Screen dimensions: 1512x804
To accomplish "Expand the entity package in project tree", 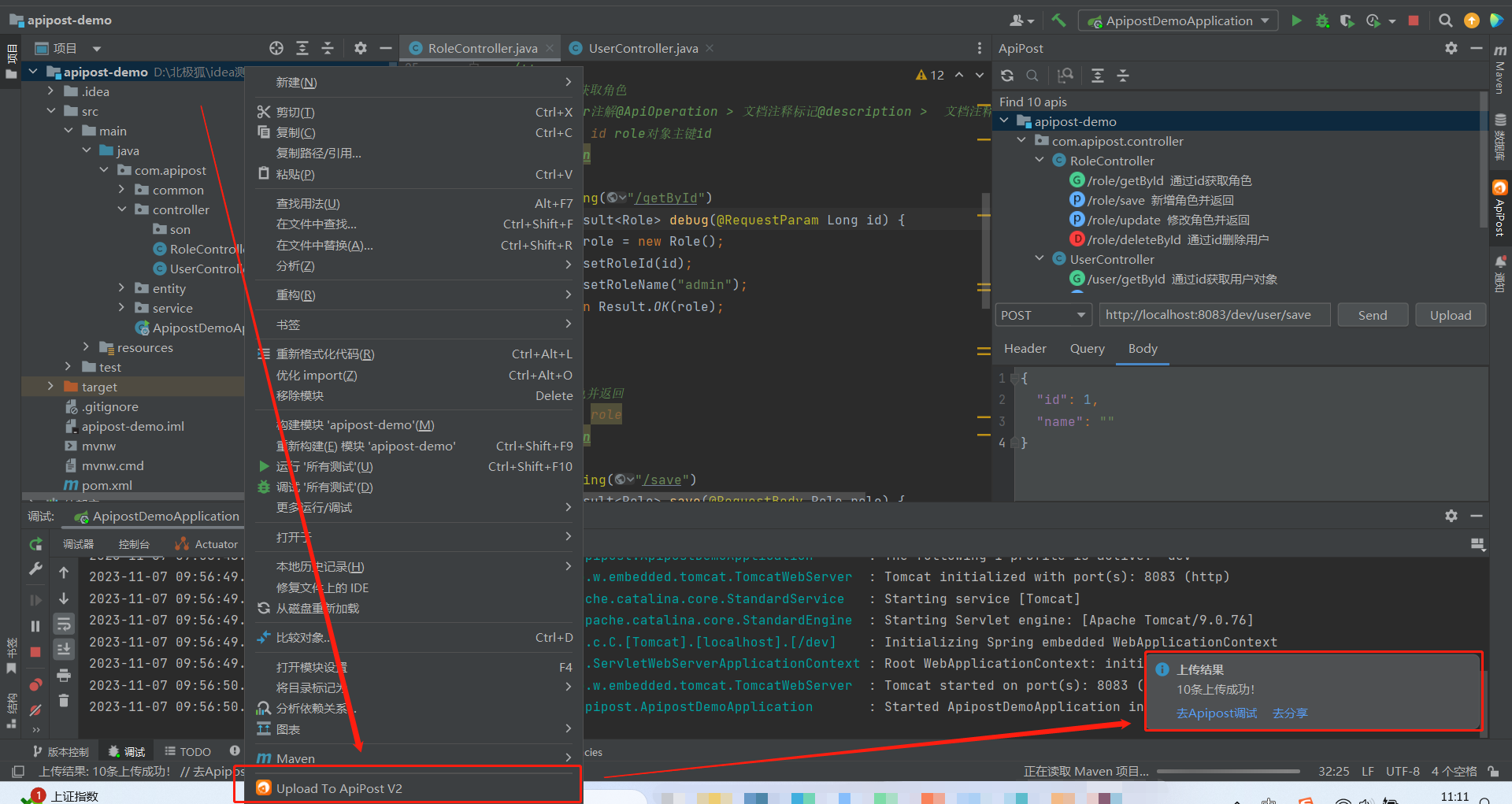I will [121, 288].
